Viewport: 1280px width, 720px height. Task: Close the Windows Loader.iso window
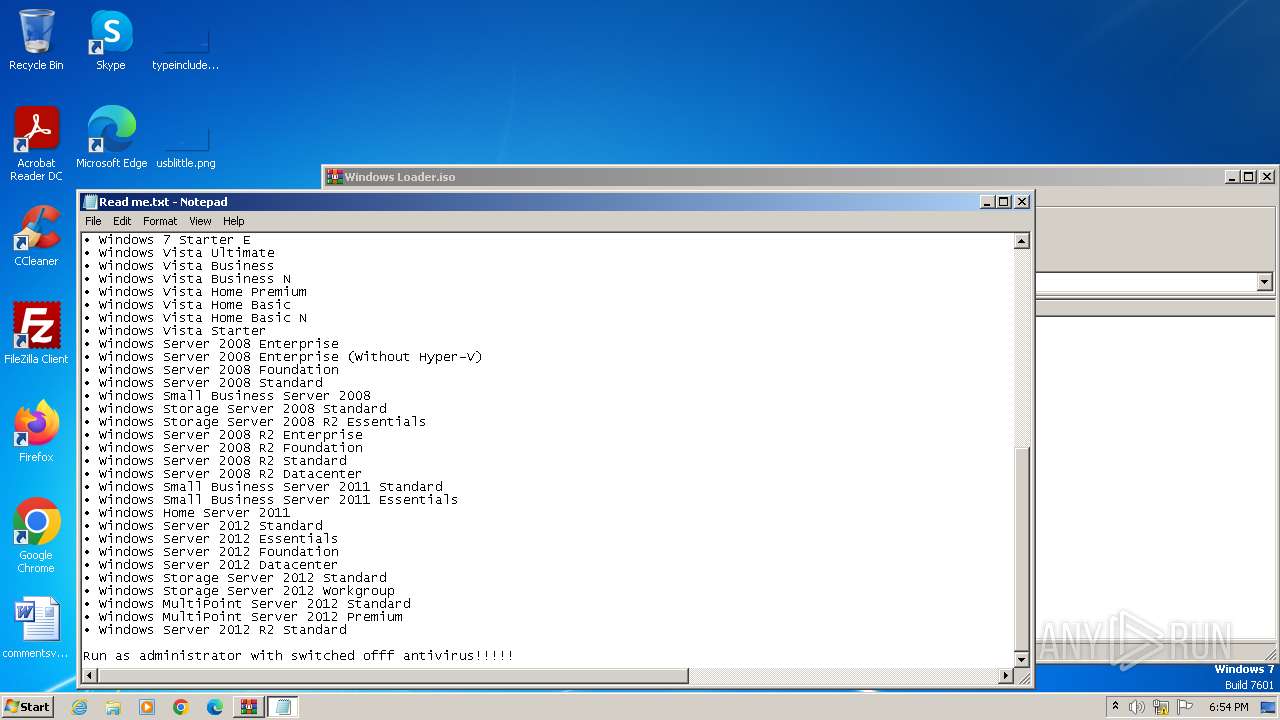click(1267, 177)
